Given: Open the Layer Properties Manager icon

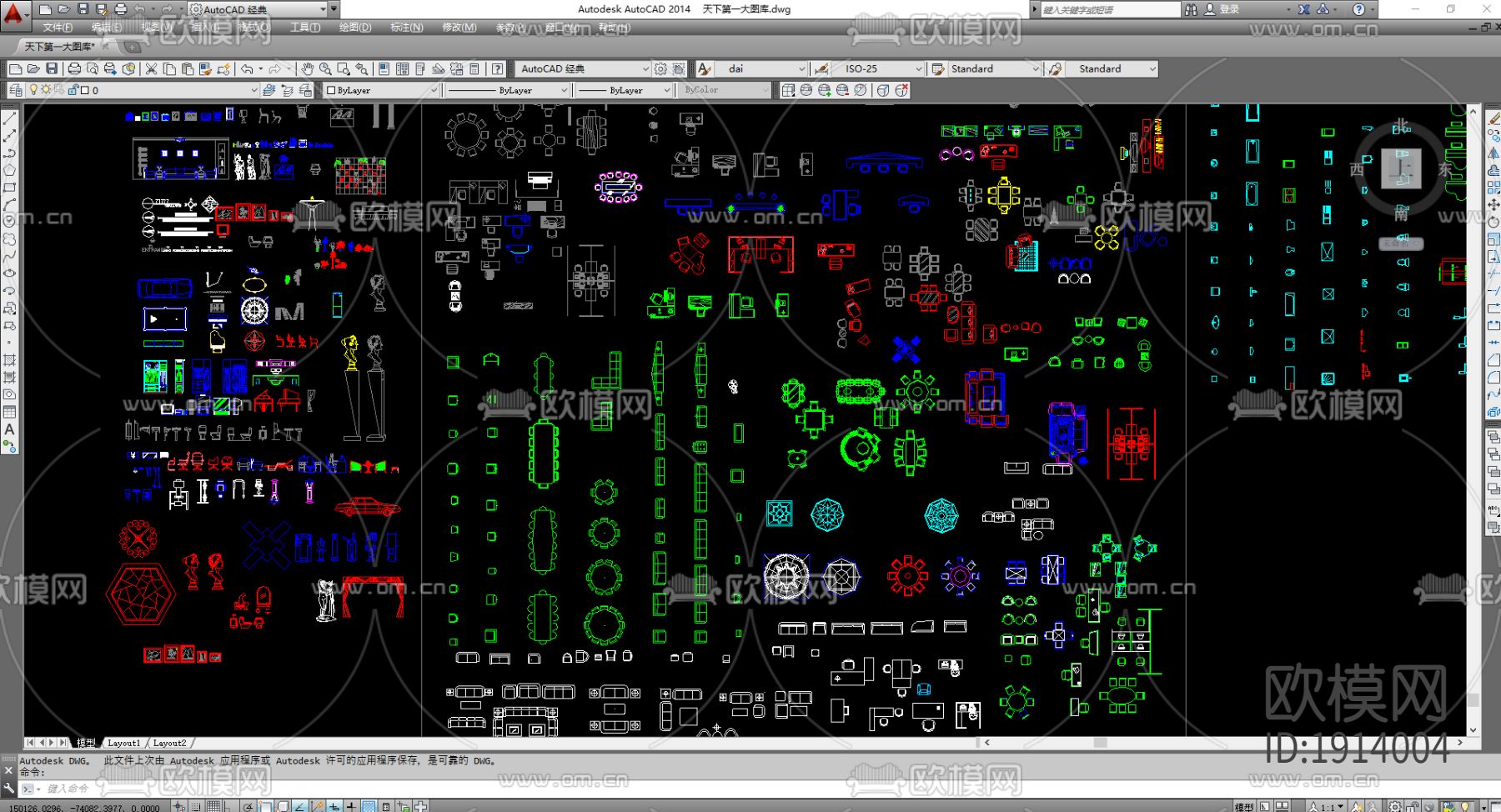Looking at the screenshot, I should pos(16,90).
